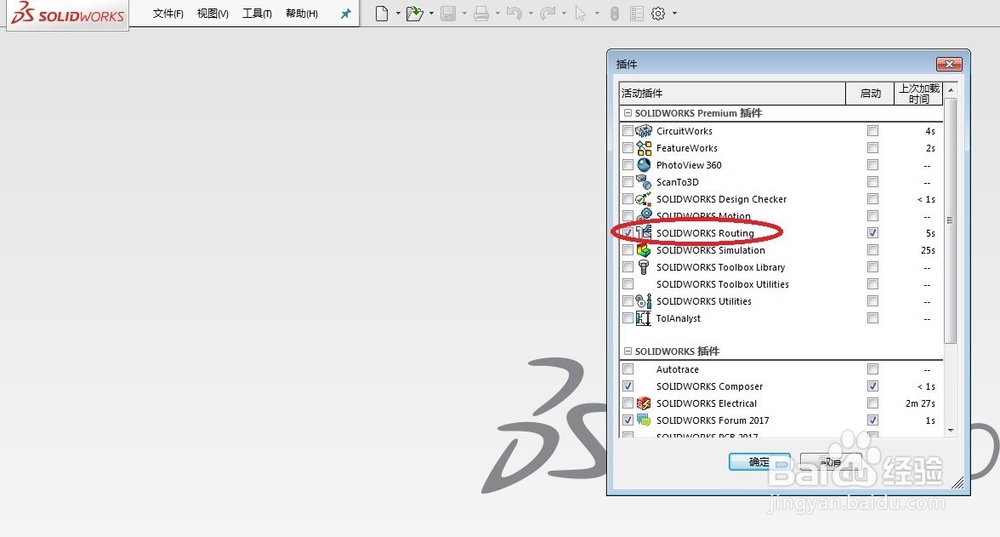Expand the Options gear dropdown arrow
This screenshot has height=537, width=1000.
coord(675,13)
